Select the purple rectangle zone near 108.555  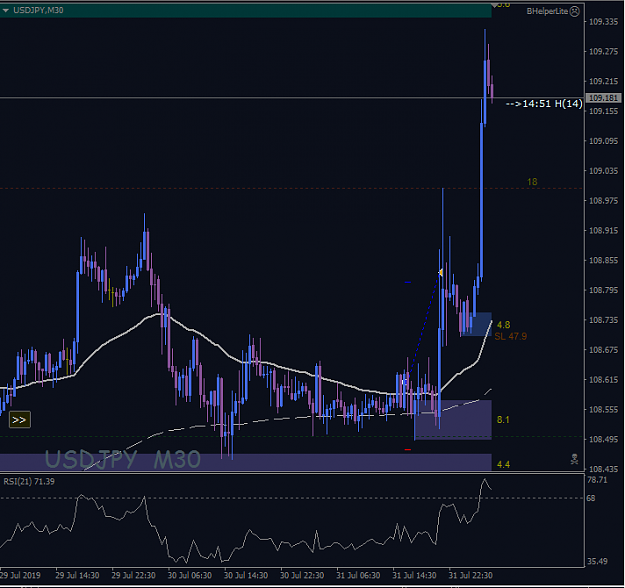click(x=453, y=420)
